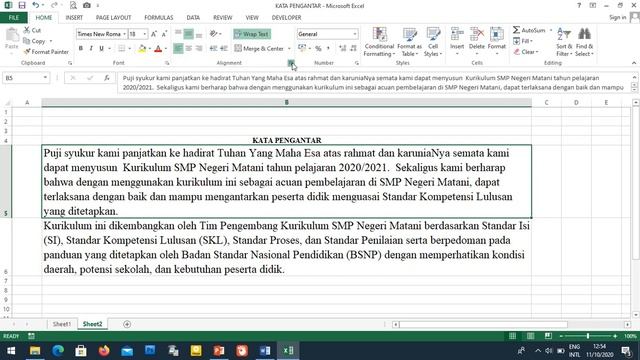Open Alignment settings dialog launcher

pyautogui.click(x=291, y=63)
